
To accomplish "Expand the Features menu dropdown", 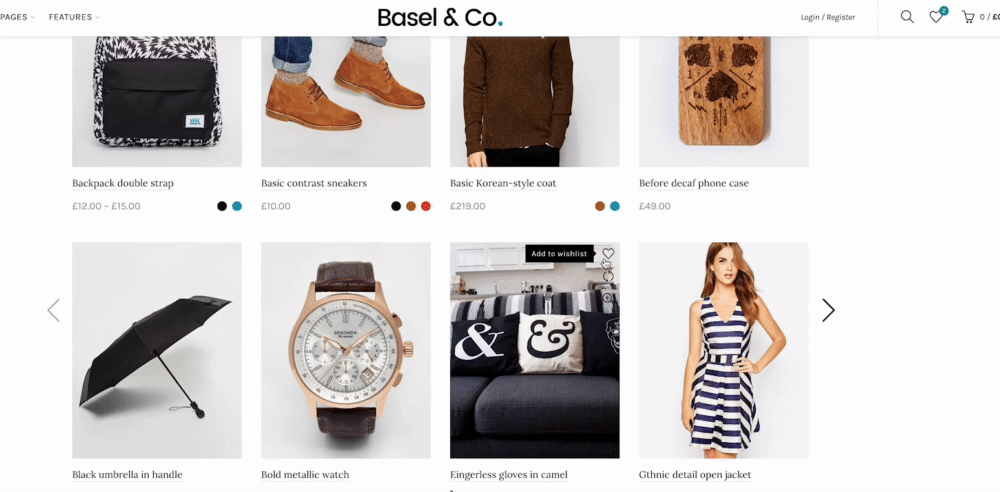I will [74, 17].
